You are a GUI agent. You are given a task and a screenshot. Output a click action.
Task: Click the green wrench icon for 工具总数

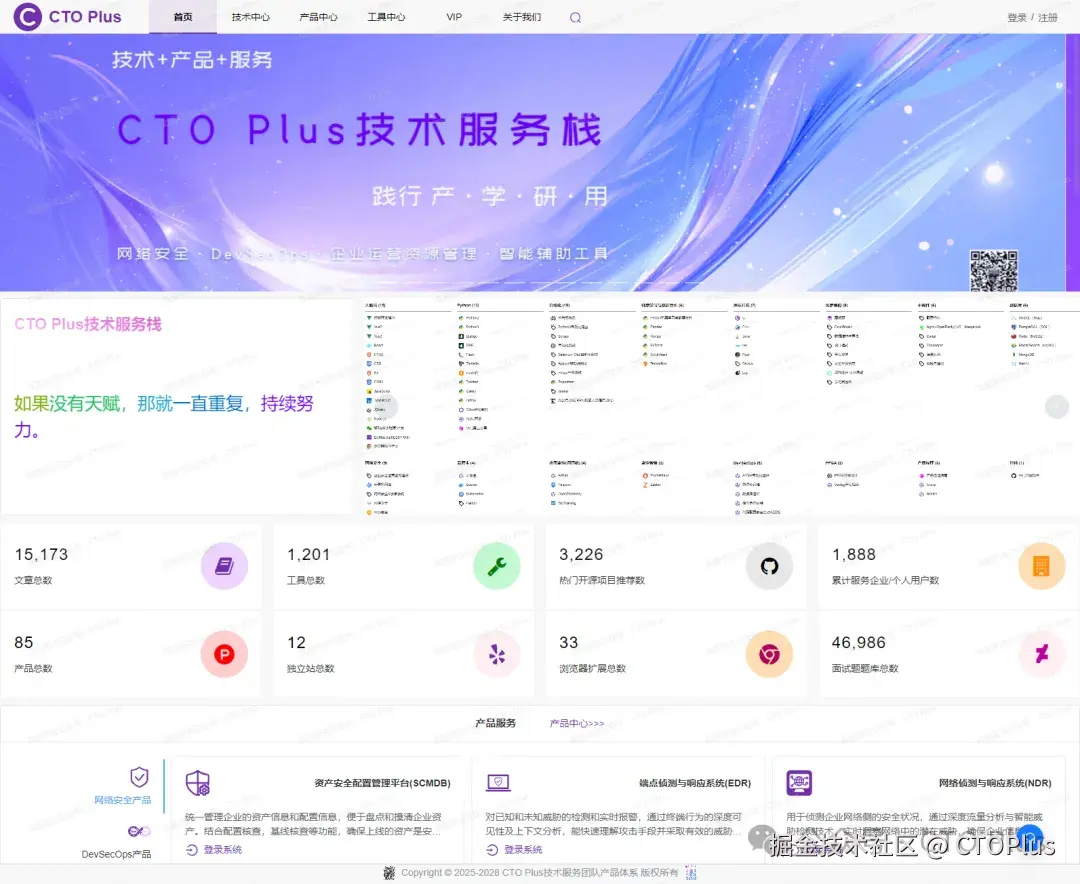pyautogui.click(x=497, y=566)
